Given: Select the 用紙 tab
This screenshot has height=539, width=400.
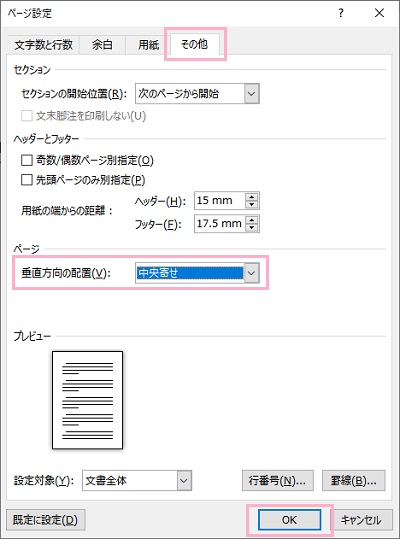Looking at the screenshot, I should pos(148,45).
